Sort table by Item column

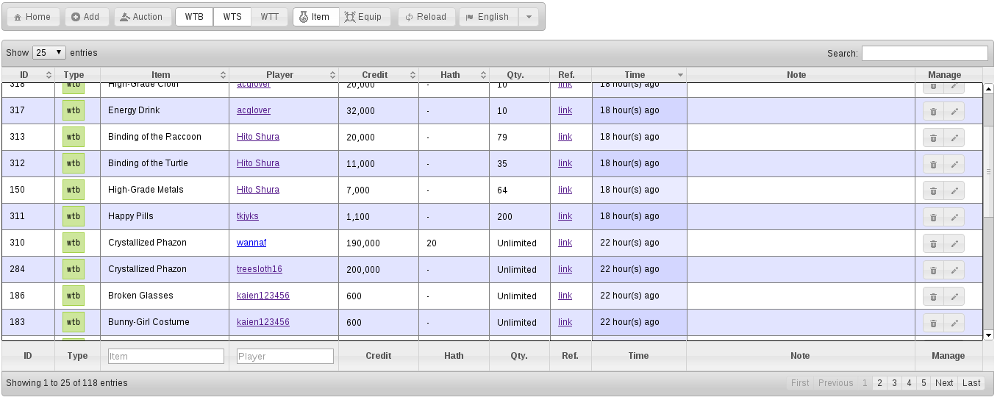pyautogui.click(x=165, y=75)
